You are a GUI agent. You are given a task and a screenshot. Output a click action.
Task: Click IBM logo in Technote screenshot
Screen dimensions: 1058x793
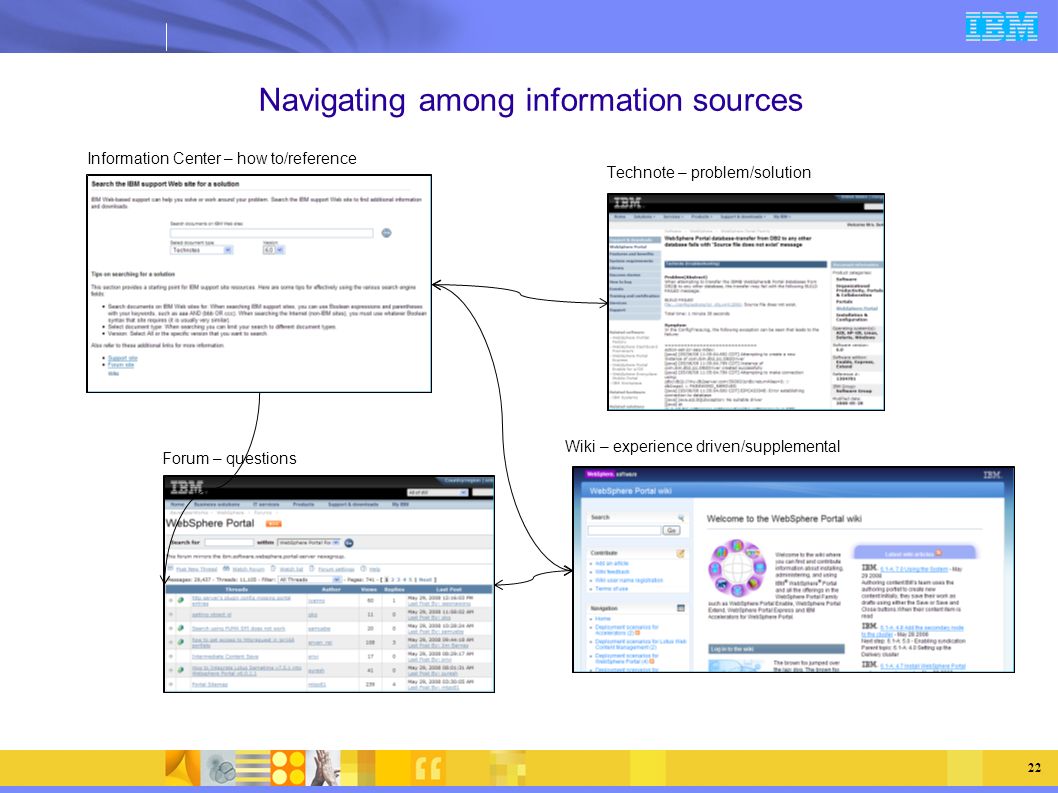coord(628,202)
